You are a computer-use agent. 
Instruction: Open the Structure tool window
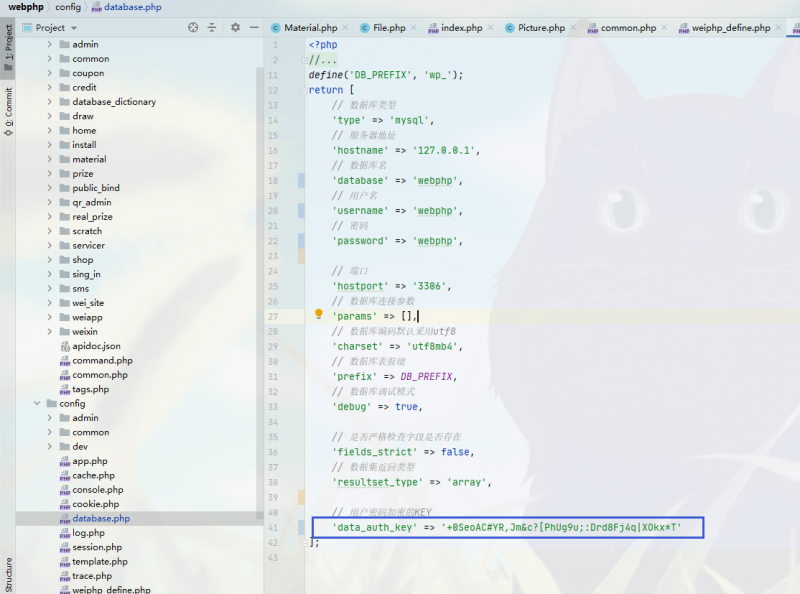pyautogui.click(x=9, y=575)
